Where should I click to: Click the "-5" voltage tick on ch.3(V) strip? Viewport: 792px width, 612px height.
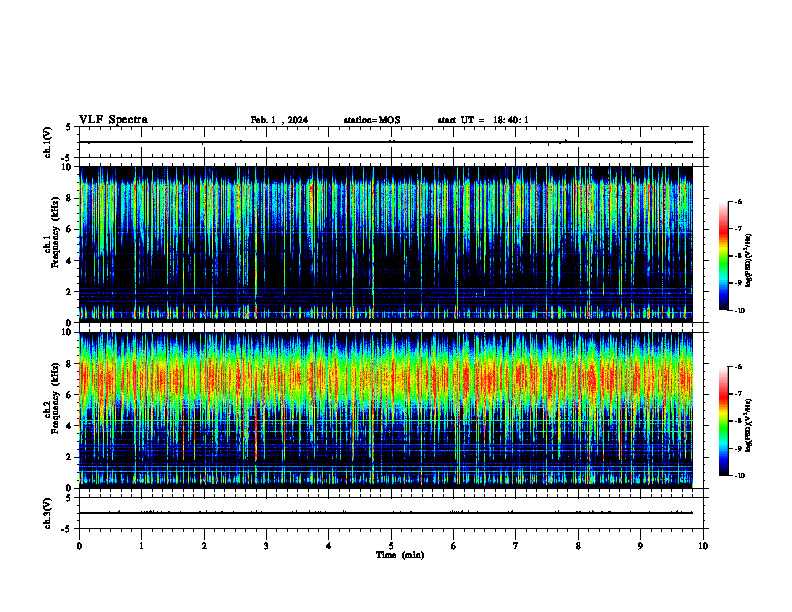(x=67, y=529)
